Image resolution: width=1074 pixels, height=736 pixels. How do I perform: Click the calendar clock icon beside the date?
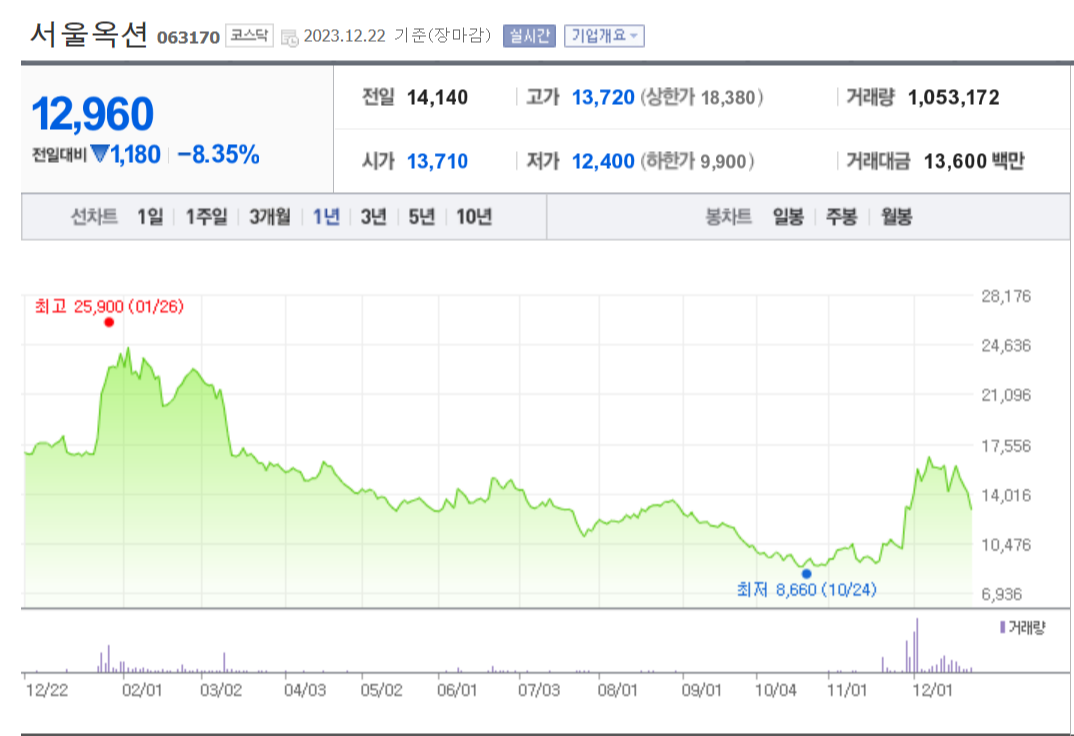290,38
